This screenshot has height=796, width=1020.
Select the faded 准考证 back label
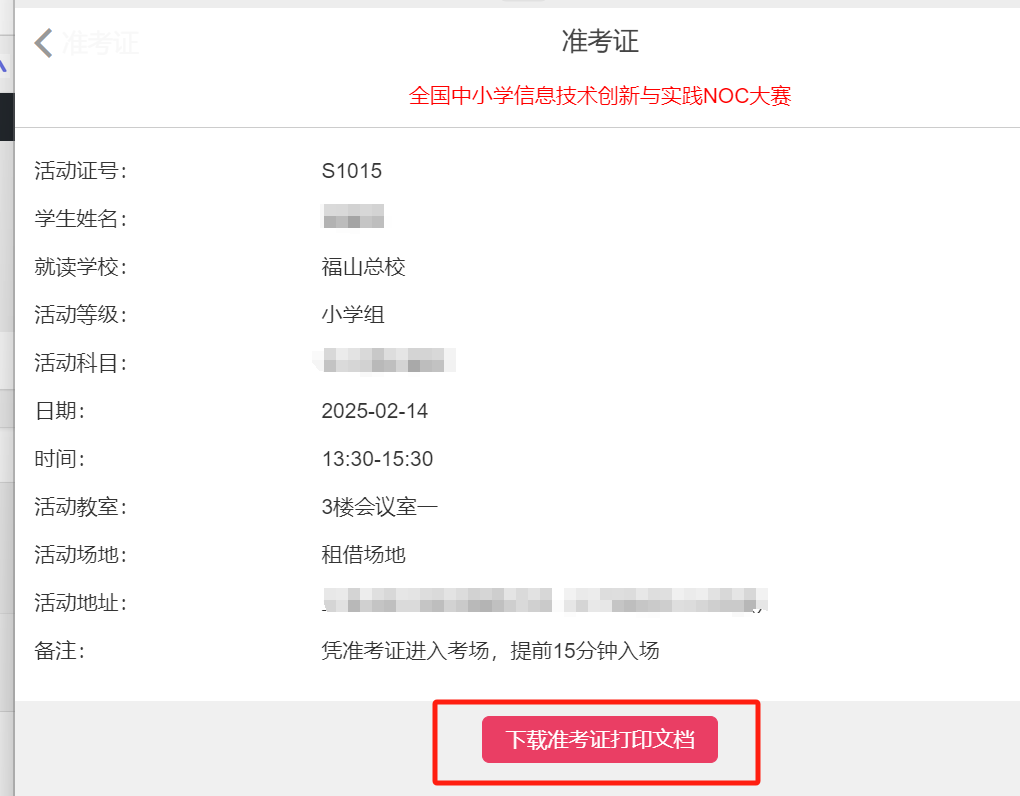101,43
